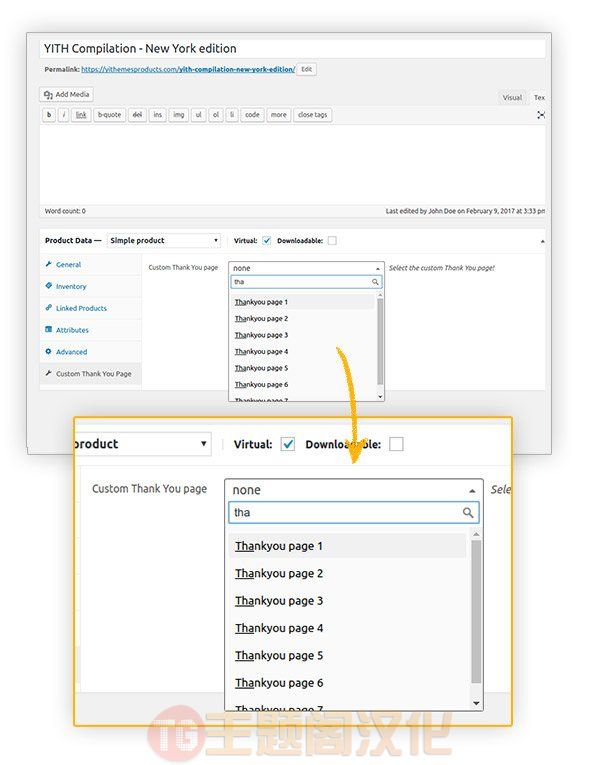This screenshot has width=600, height=765.
Task: Click inside the content editor area
Action: [292, 164]
